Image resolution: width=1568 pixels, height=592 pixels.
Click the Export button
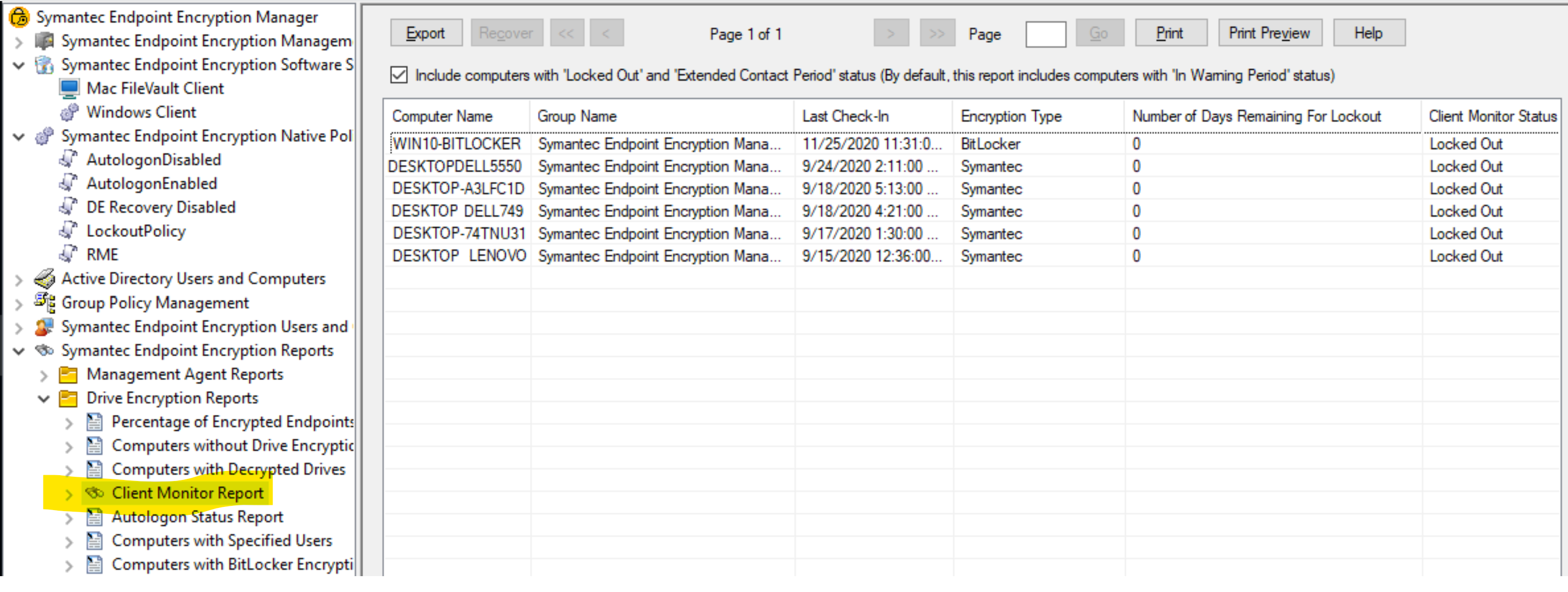coord(426,33)
